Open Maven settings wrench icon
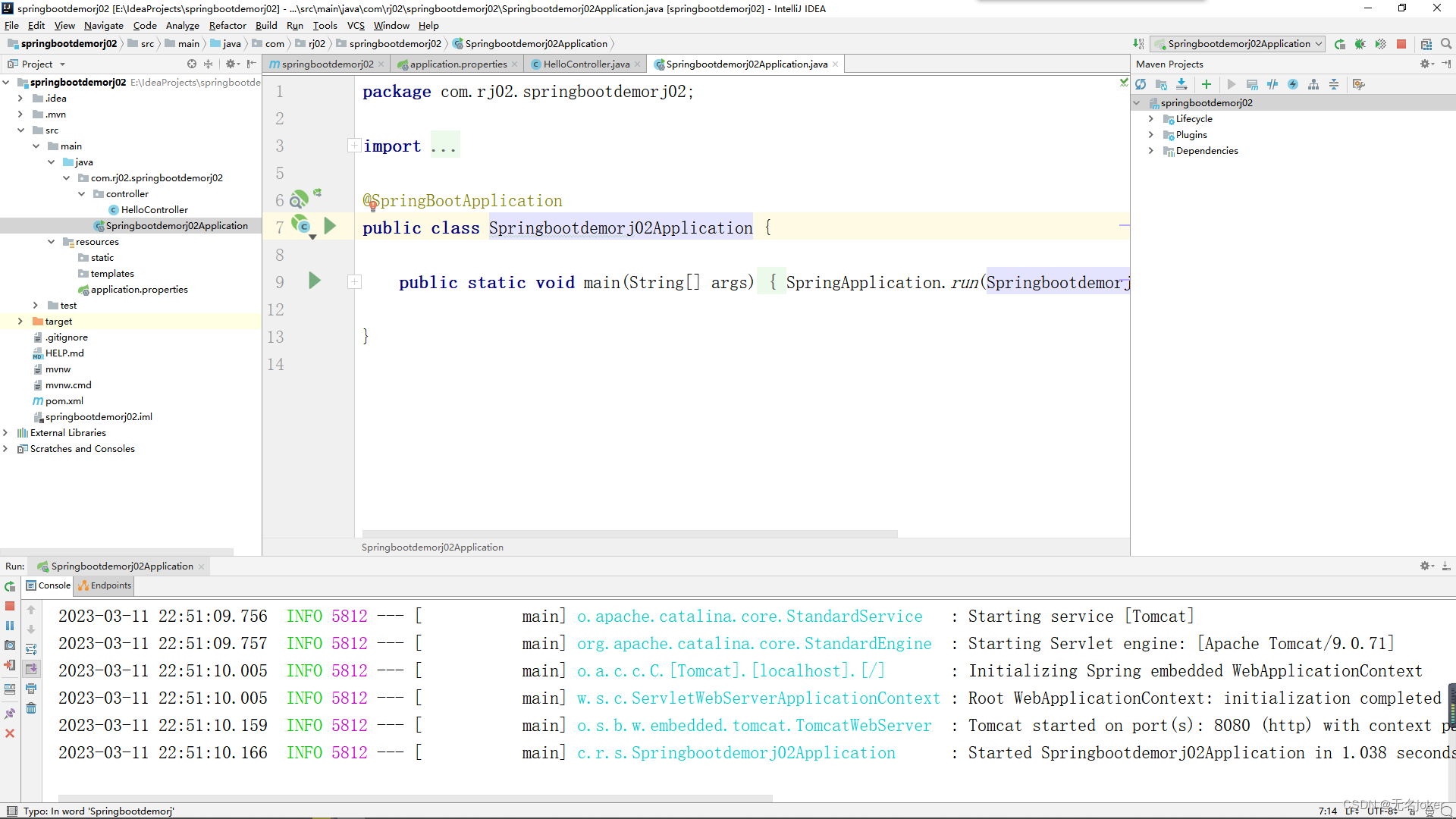Screen dimensions: 1456x819 pyautogui.click(x=1358, y=84)
